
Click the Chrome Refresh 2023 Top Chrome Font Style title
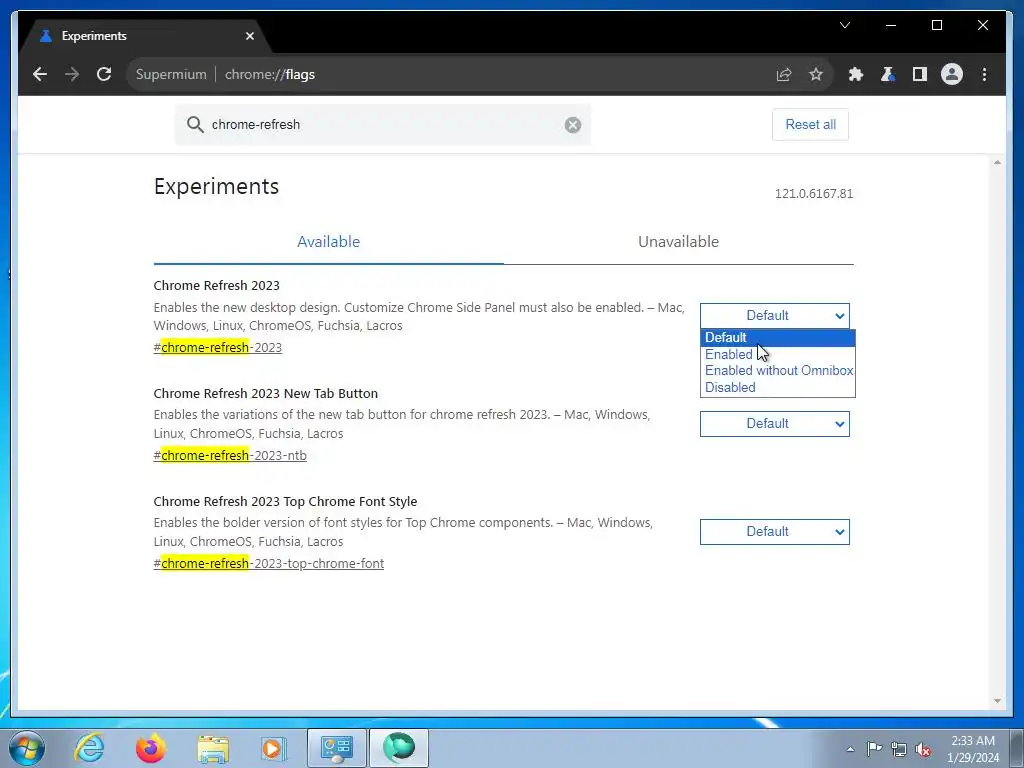(285, 502)
